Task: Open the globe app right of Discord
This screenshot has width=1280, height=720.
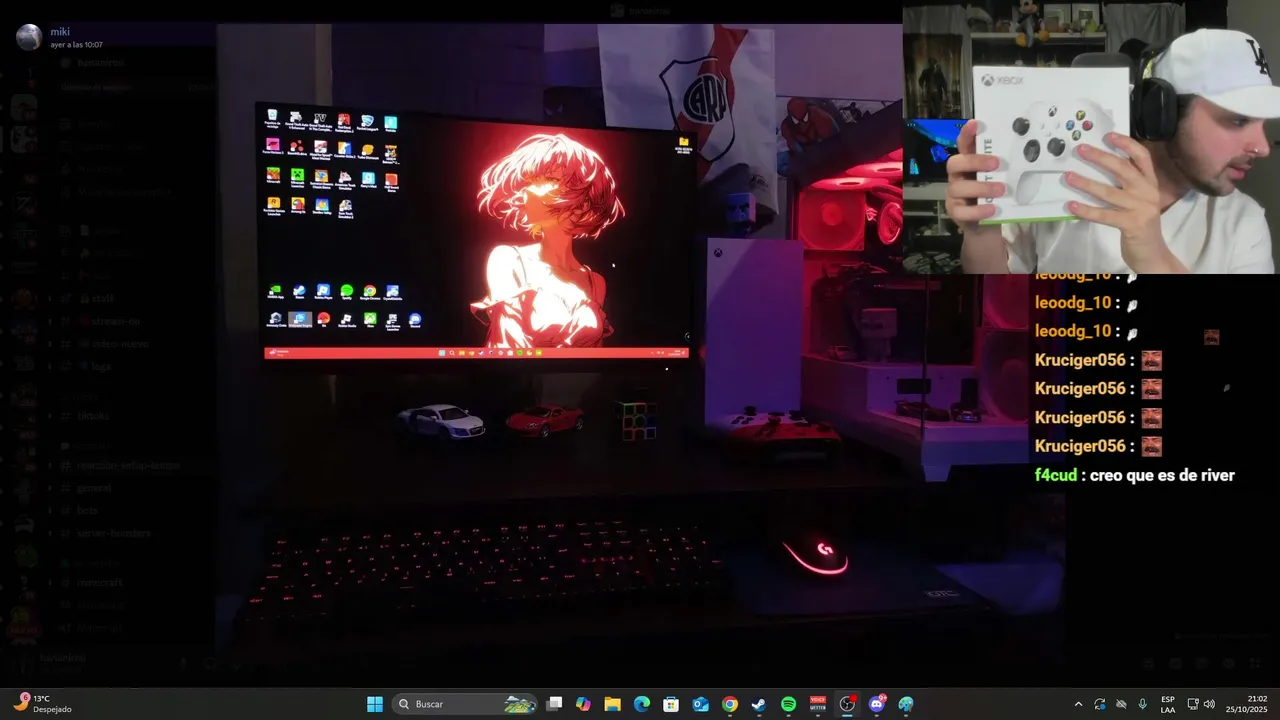Action: click(x=906, y=704)
